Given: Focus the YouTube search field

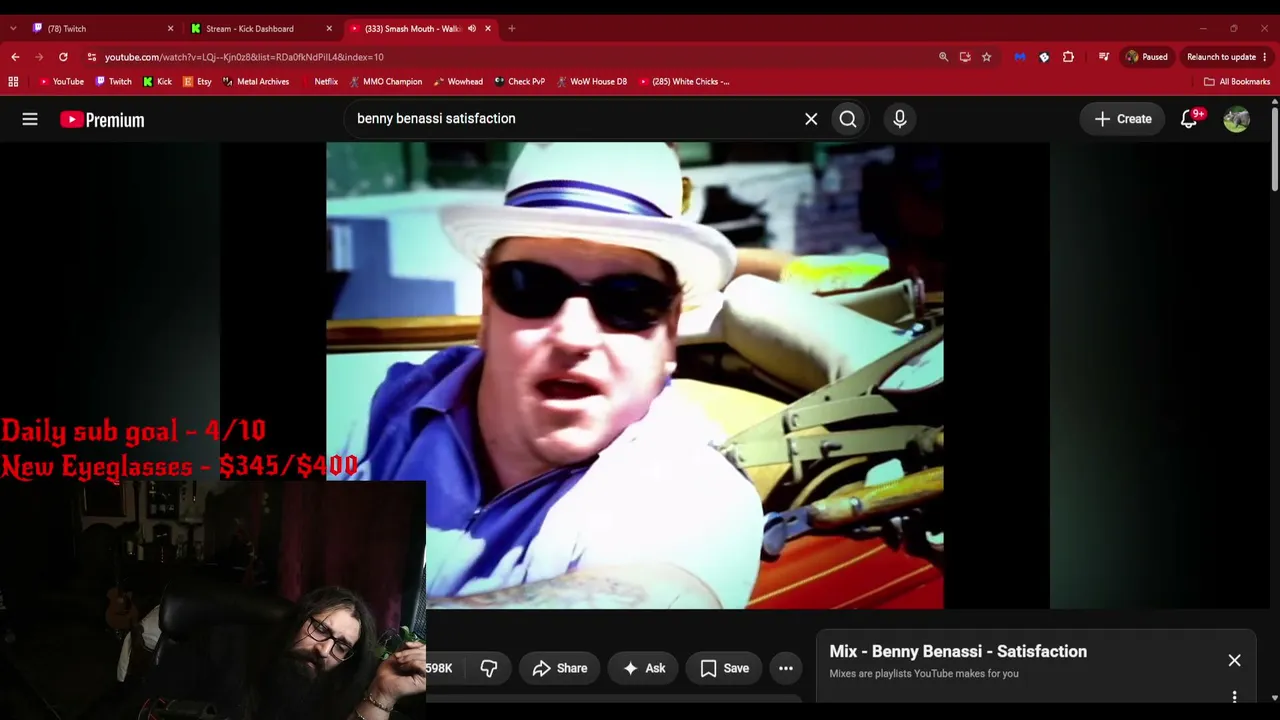Looking at the screenshot, I should pos(575,119).
